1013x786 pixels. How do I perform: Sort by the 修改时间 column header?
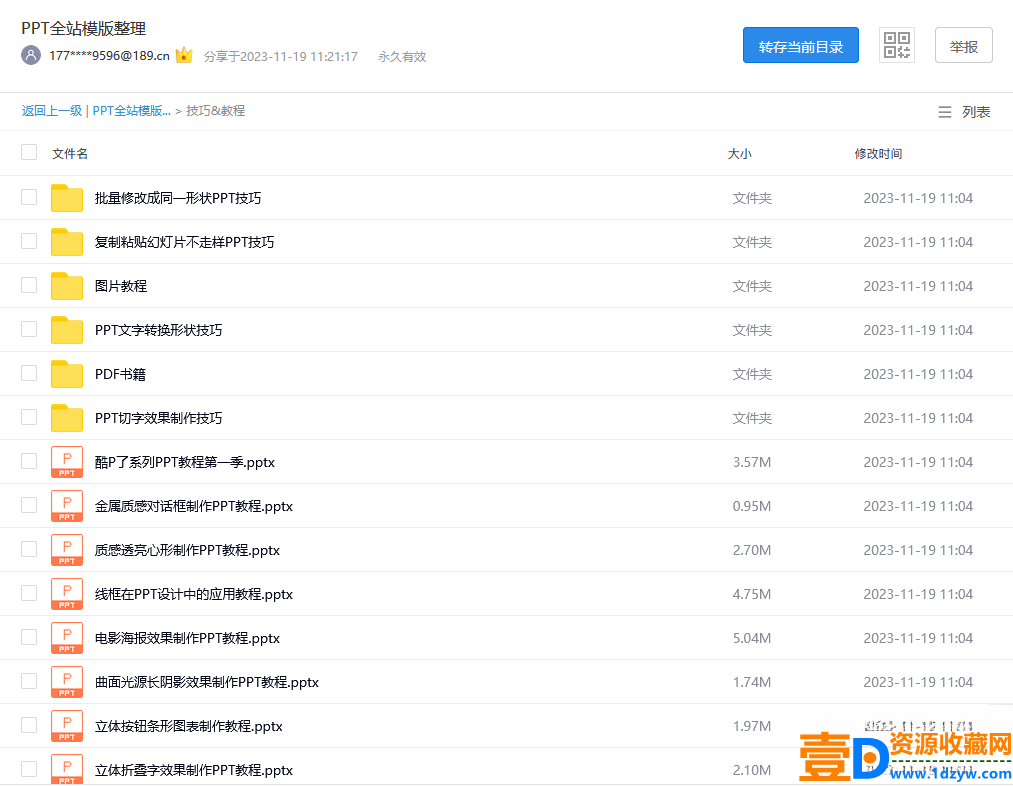click(878, 154)
